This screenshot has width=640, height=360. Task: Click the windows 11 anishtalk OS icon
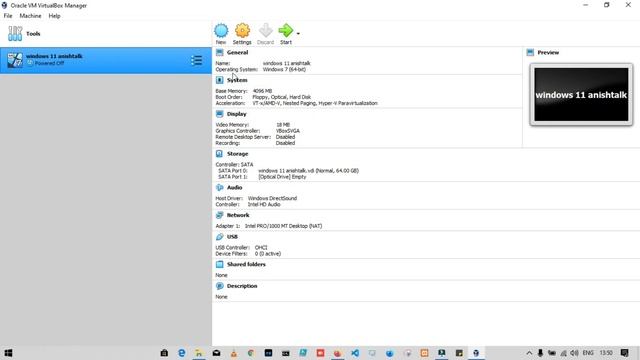click(15, 60)
